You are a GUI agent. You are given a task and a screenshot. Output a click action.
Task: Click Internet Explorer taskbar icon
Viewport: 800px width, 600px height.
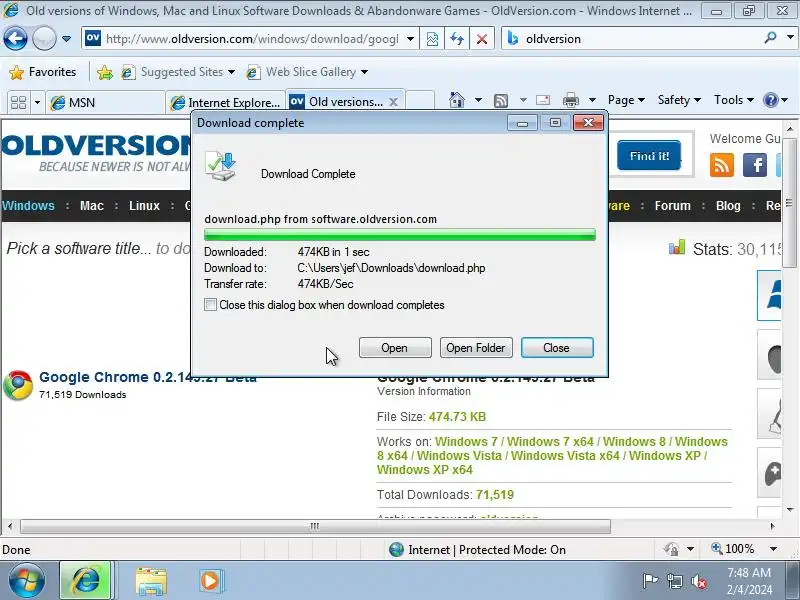tap(85, 581)
